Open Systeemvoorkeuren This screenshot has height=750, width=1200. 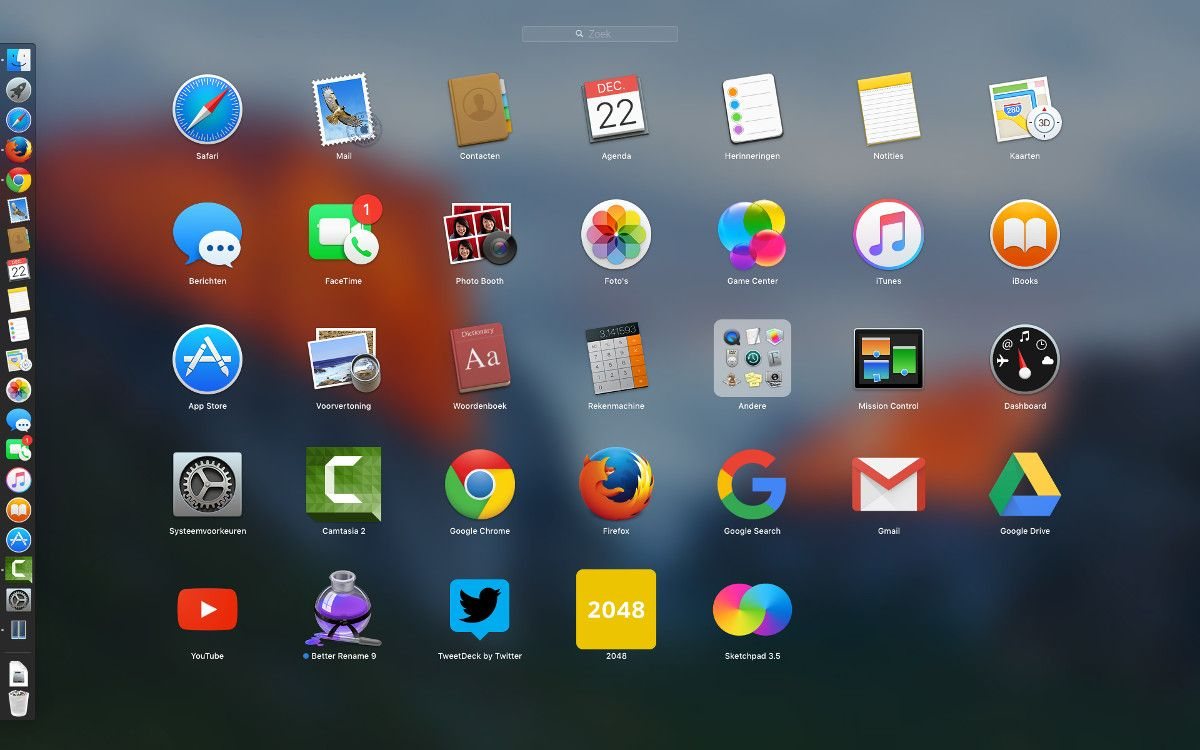click(207, 485)
